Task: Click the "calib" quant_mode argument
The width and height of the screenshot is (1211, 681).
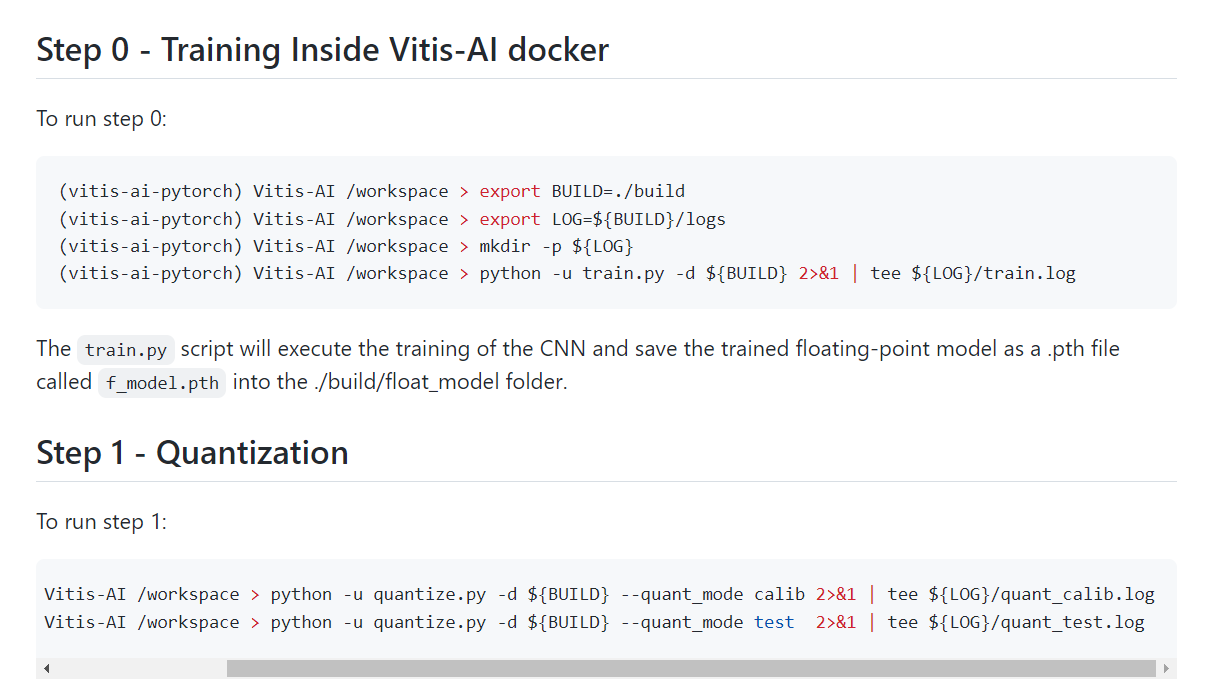Action: click(x=779, y=594)
